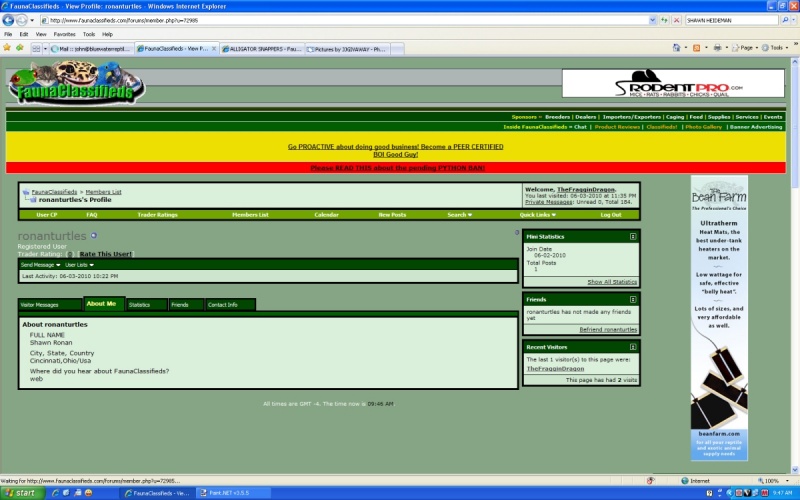Expand the Quick Links dropdown
Screen dimensions: 800x500
(537, 215)
